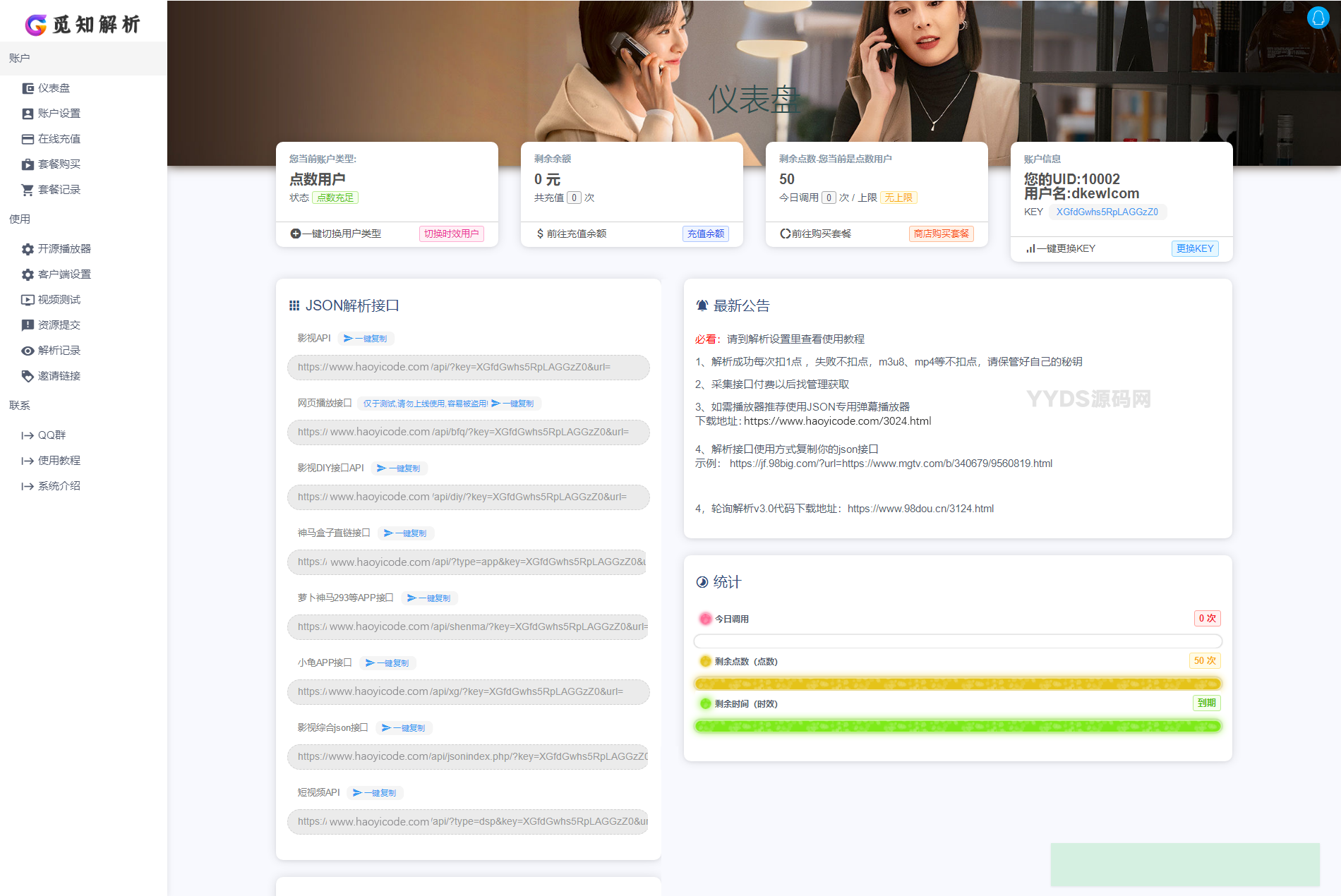This screenshot has width=1341, height=896.
Task: Click the 萝卜神马293等APP接口 URL field
Action: (469, 627)
